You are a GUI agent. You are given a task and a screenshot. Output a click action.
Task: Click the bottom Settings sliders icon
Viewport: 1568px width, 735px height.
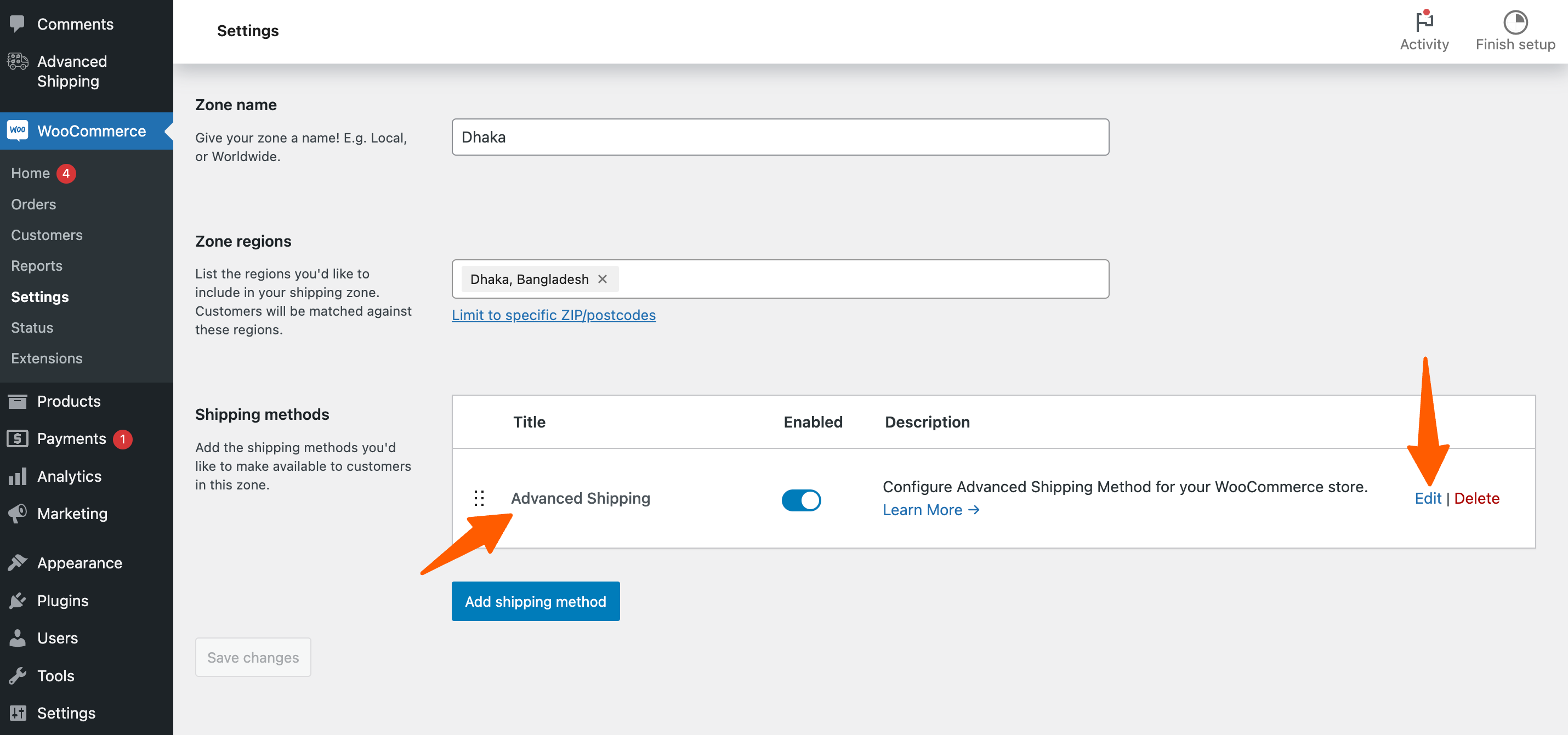(x=17, y=713)
